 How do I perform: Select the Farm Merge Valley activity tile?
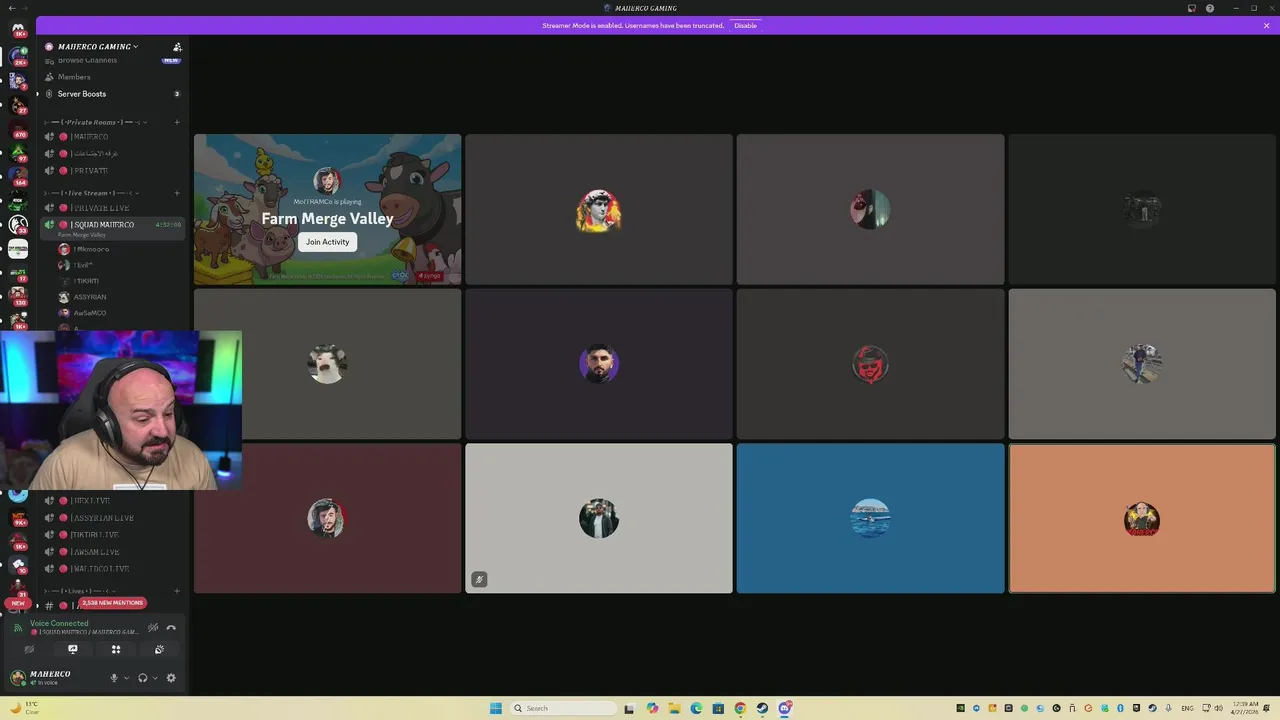coord(327,209)
